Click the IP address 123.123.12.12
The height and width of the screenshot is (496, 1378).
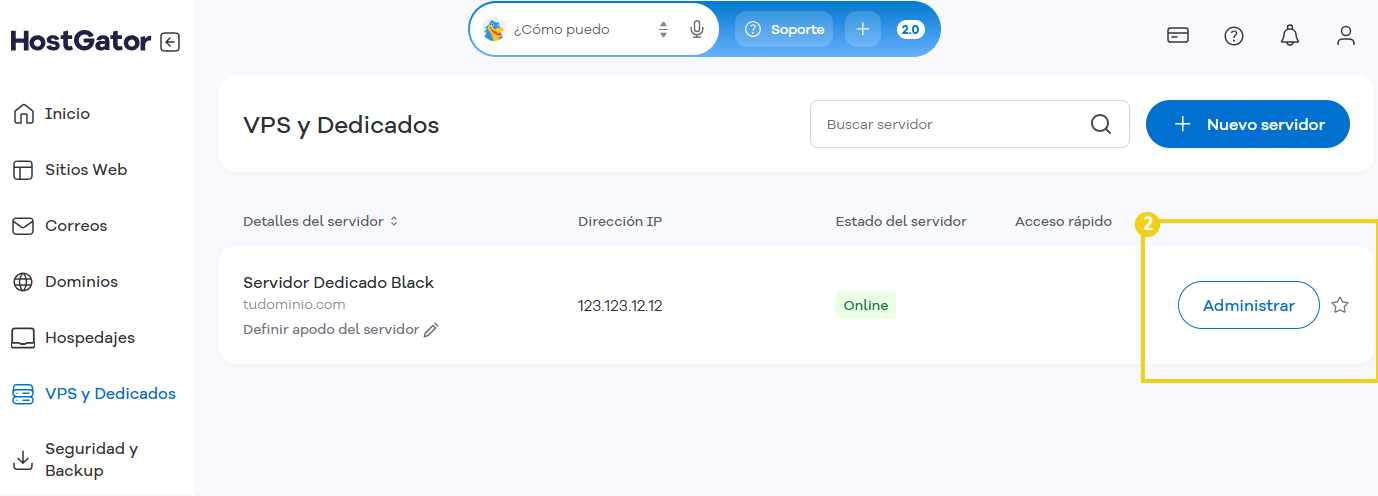(620, 306)
